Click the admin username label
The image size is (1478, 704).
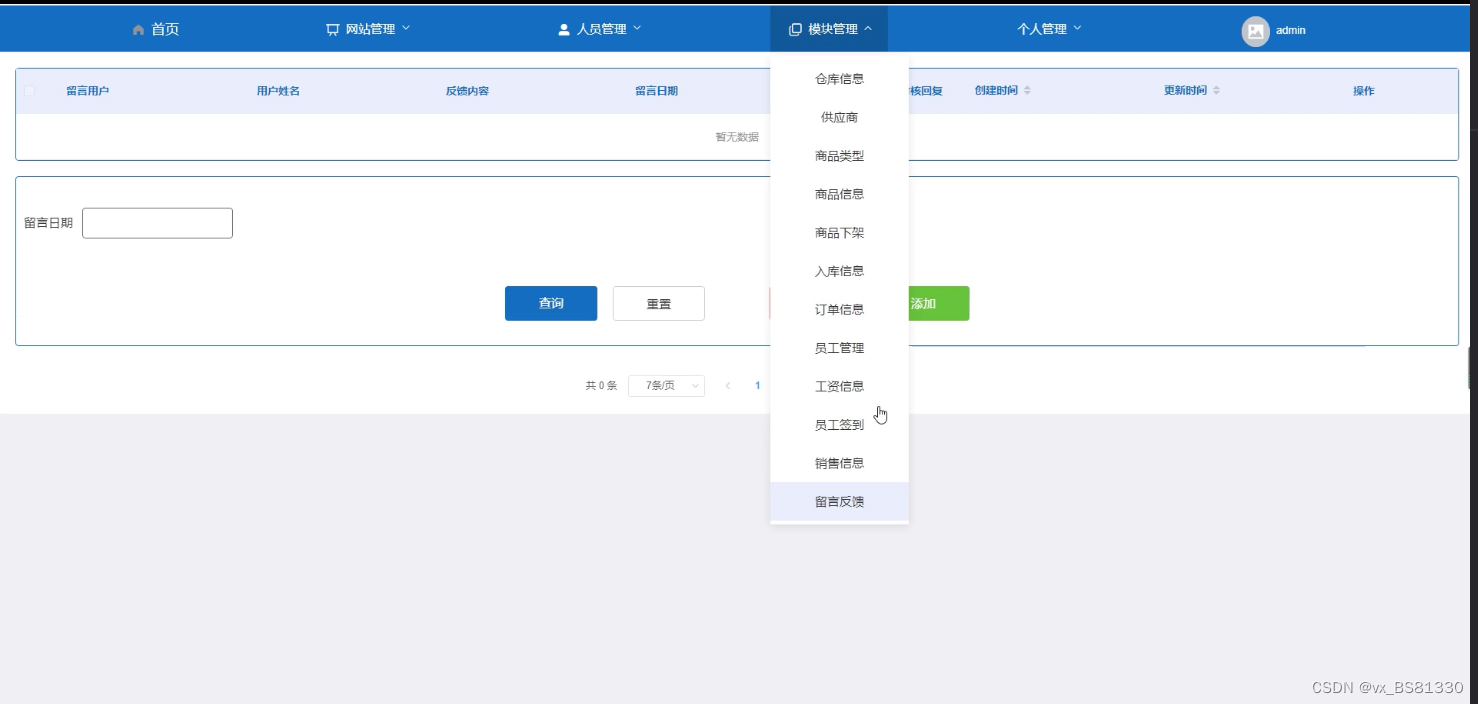(1291, 31)
